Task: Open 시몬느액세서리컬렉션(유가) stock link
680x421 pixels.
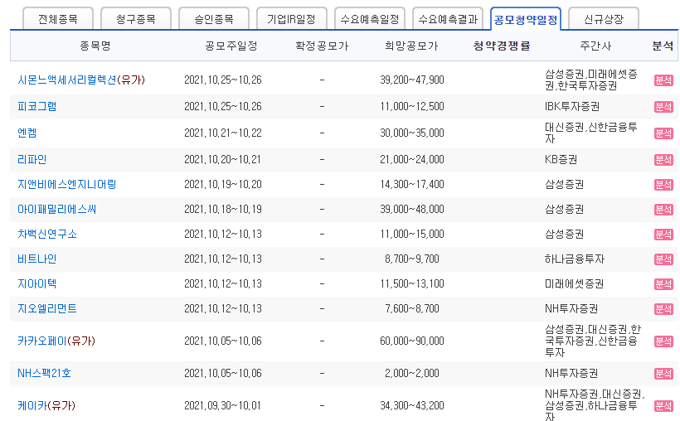Action: pyautogui.click(x=81, y=80)
